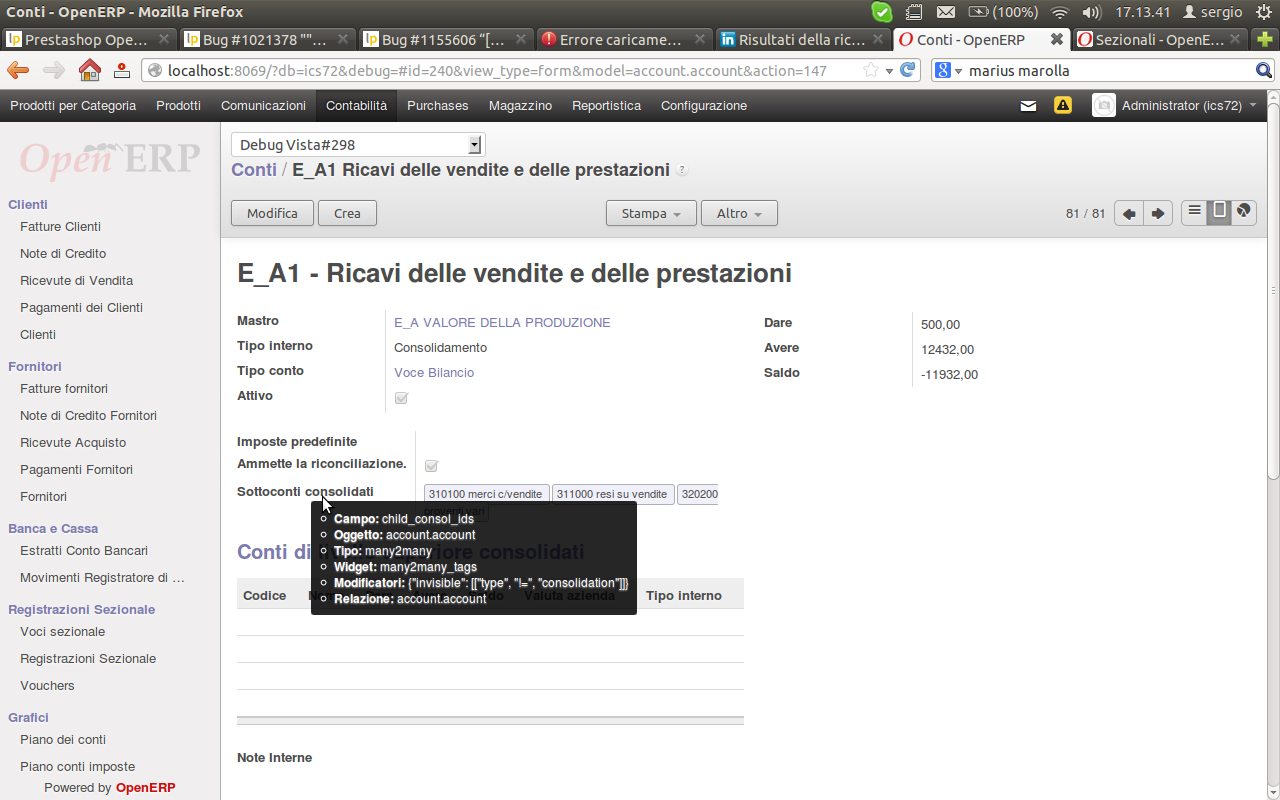Open the Configurazione menu

click(704, 105)
